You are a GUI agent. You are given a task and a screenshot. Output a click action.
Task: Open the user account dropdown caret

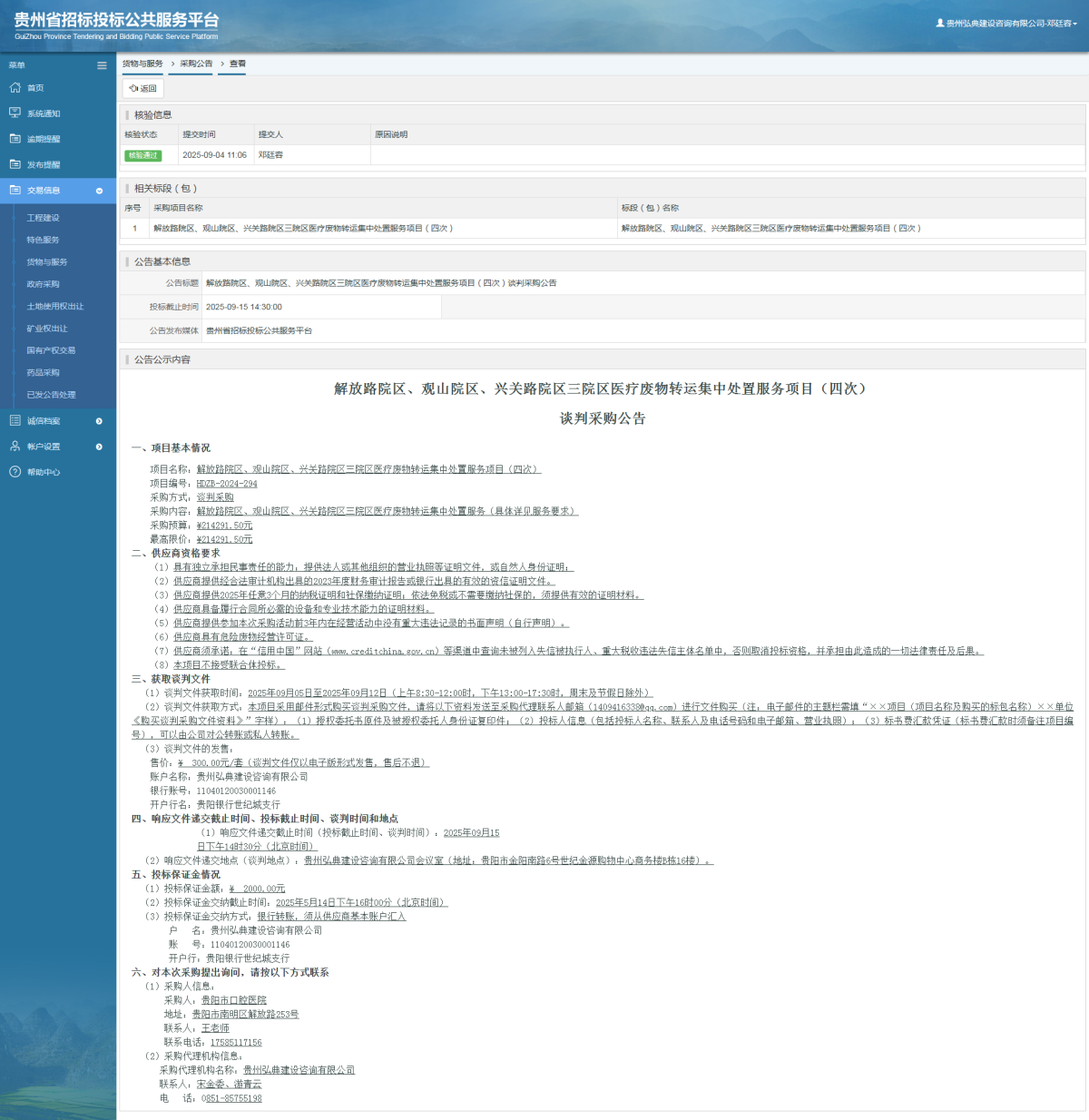pyautogui.click(x=1075, y=24)
